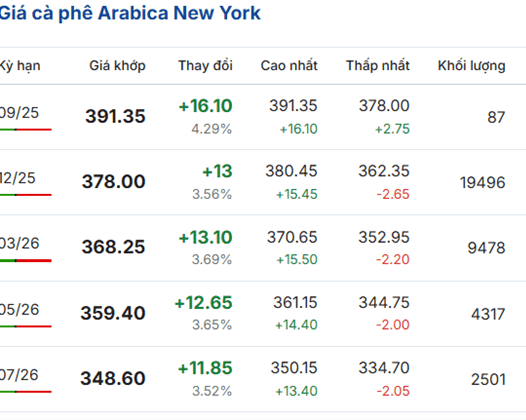526x420 pixels.
Task: Click the highest price 350.15
Action: 294,368
